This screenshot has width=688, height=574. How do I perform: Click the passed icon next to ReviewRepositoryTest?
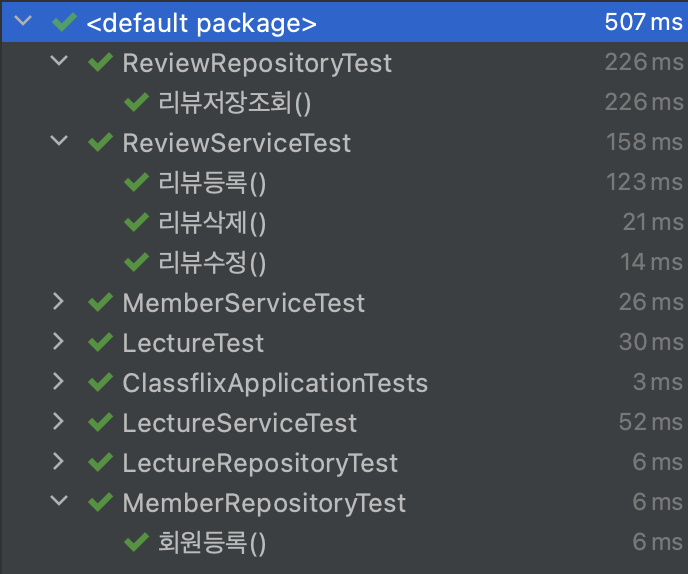pos(100,62)
